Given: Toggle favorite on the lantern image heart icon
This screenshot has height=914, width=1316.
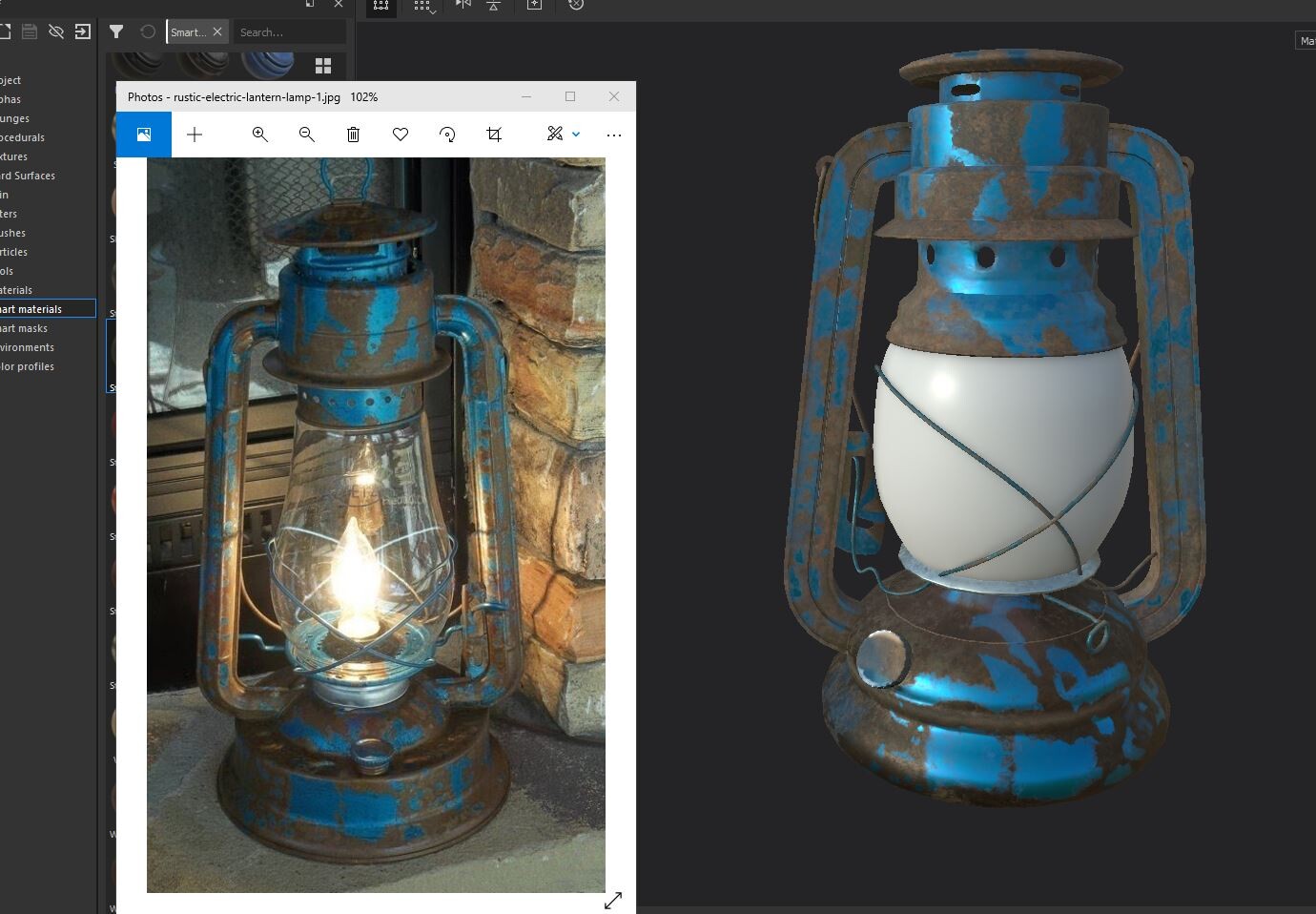Looking at the screenshot, I should click(x=401, y=134).
